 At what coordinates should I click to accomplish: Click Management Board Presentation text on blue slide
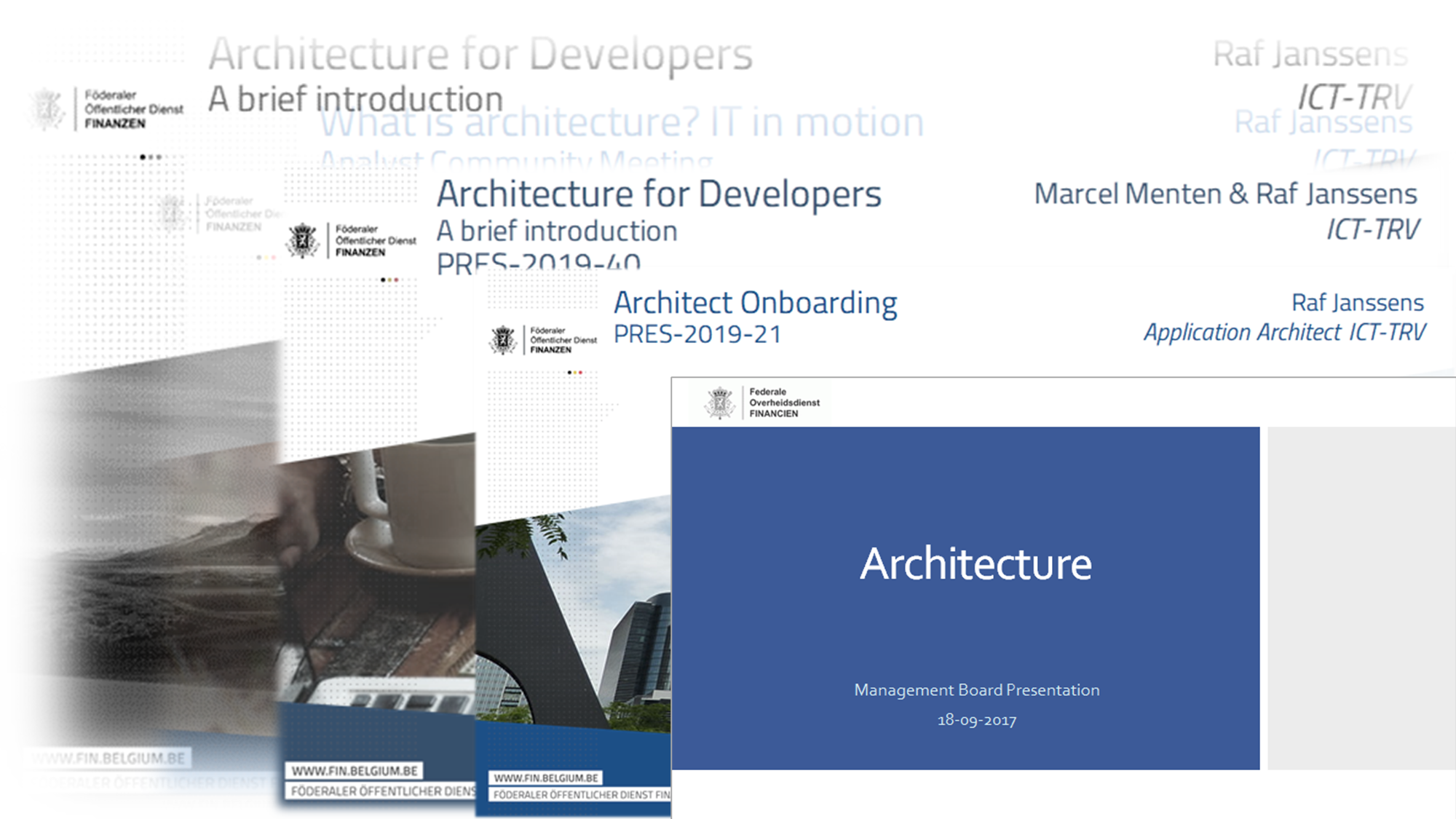976,689
